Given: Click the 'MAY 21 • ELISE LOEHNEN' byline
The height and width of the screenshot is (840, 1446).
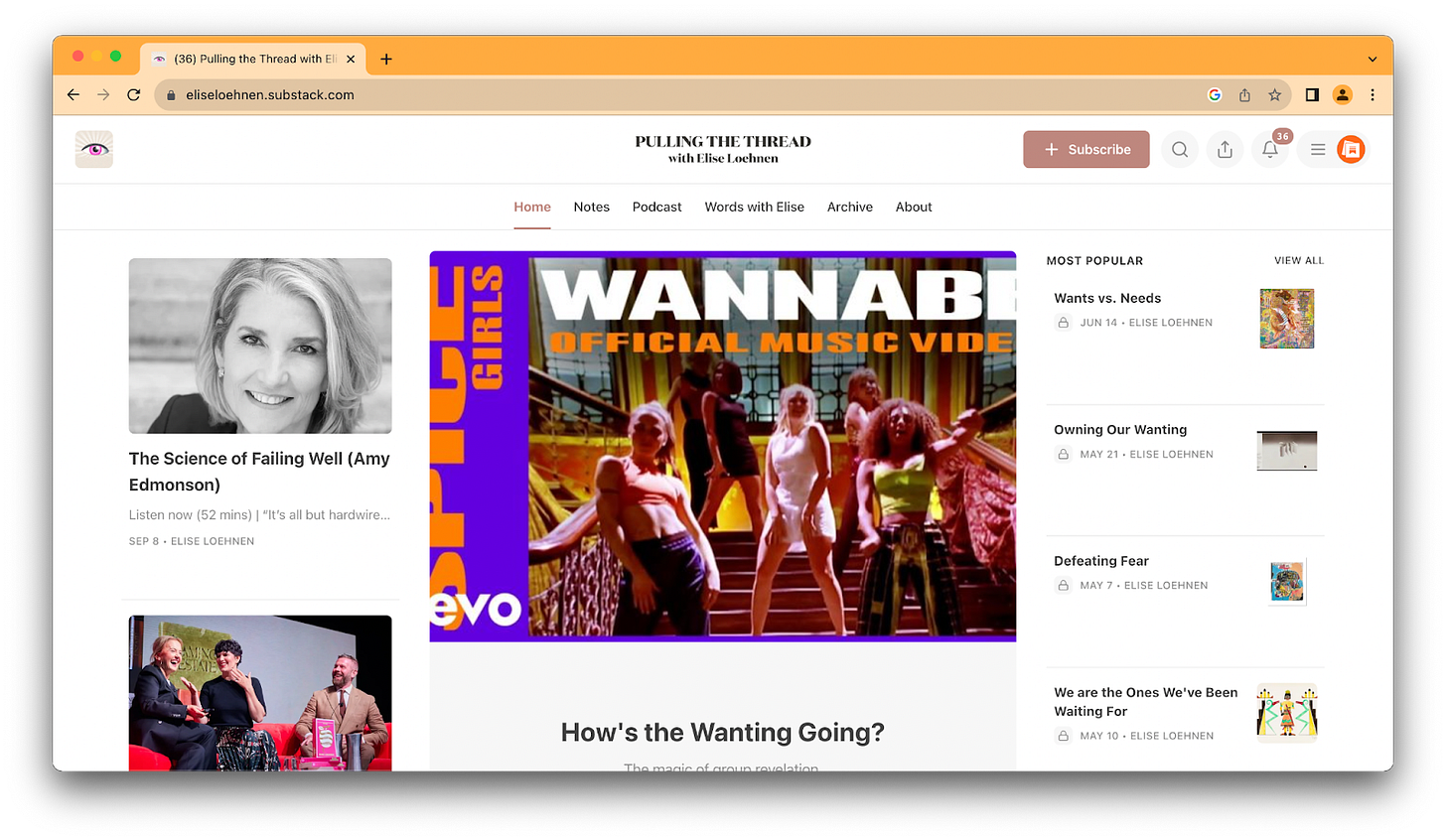Looking at the screenshot, I should click(1147, 454).
